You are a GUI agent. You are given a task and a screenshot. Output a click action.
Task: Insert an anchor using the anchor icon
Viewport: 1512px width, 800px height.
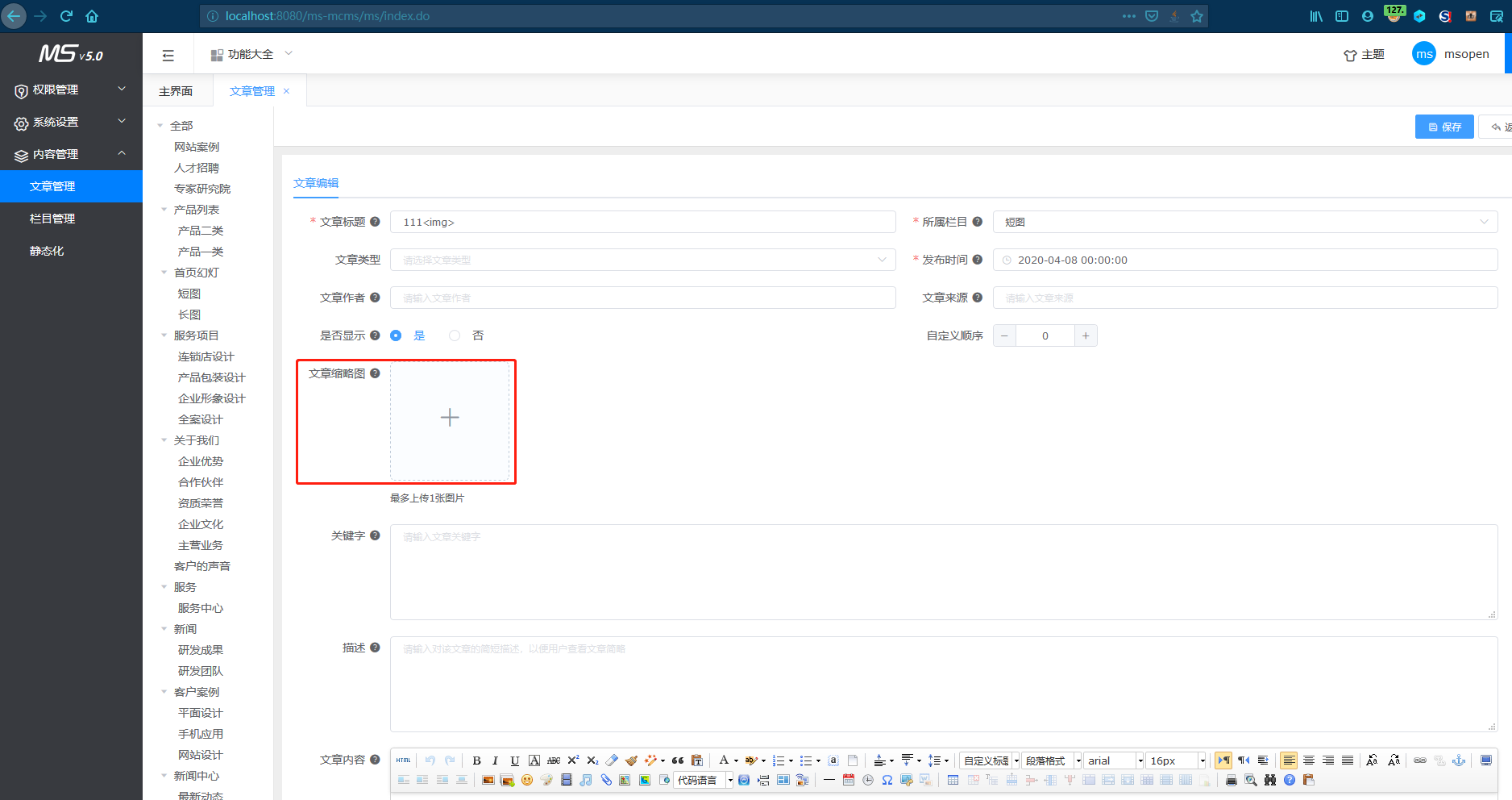click(x=1458, y=760)
